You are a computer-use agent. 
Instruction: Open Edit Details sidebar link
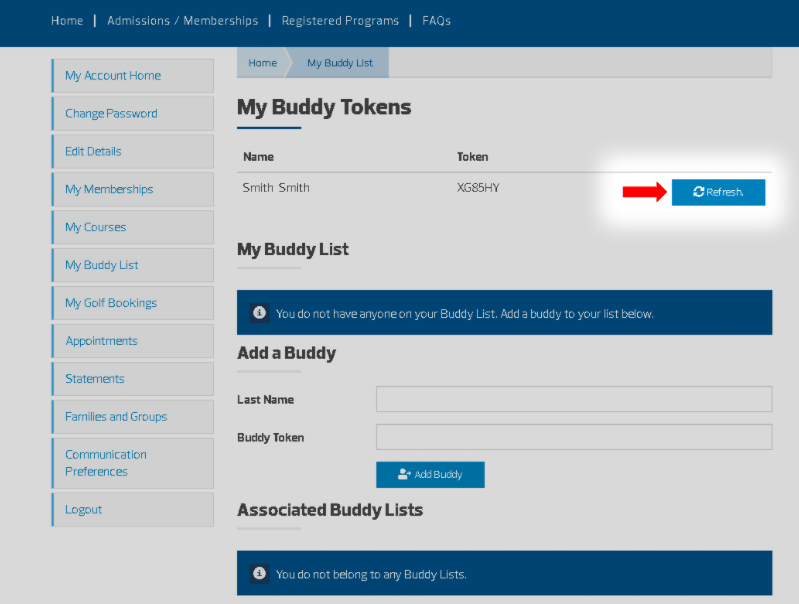[x=93, y=152]
